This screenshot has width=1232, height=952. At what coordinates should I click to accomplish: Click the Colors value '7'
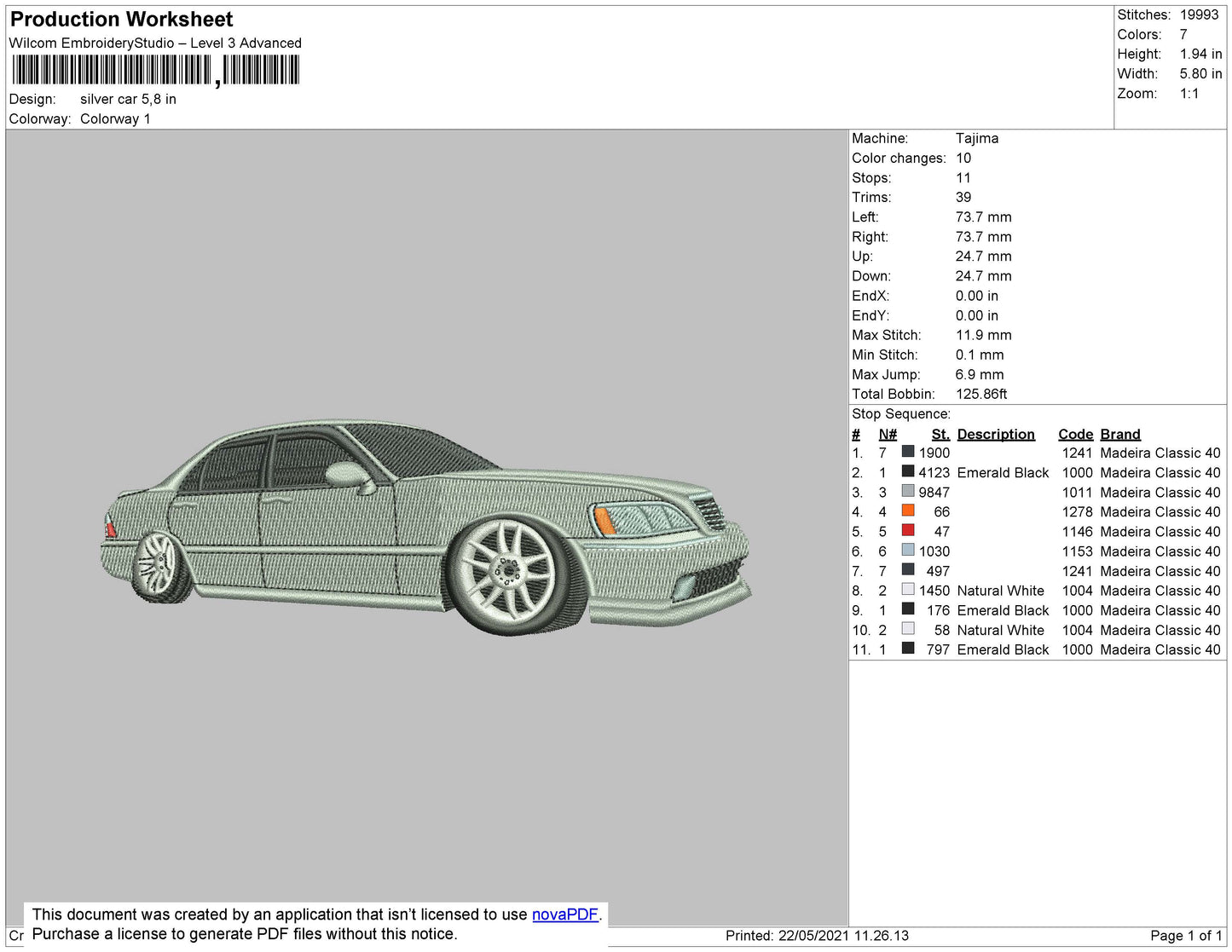click(1183, 34)
